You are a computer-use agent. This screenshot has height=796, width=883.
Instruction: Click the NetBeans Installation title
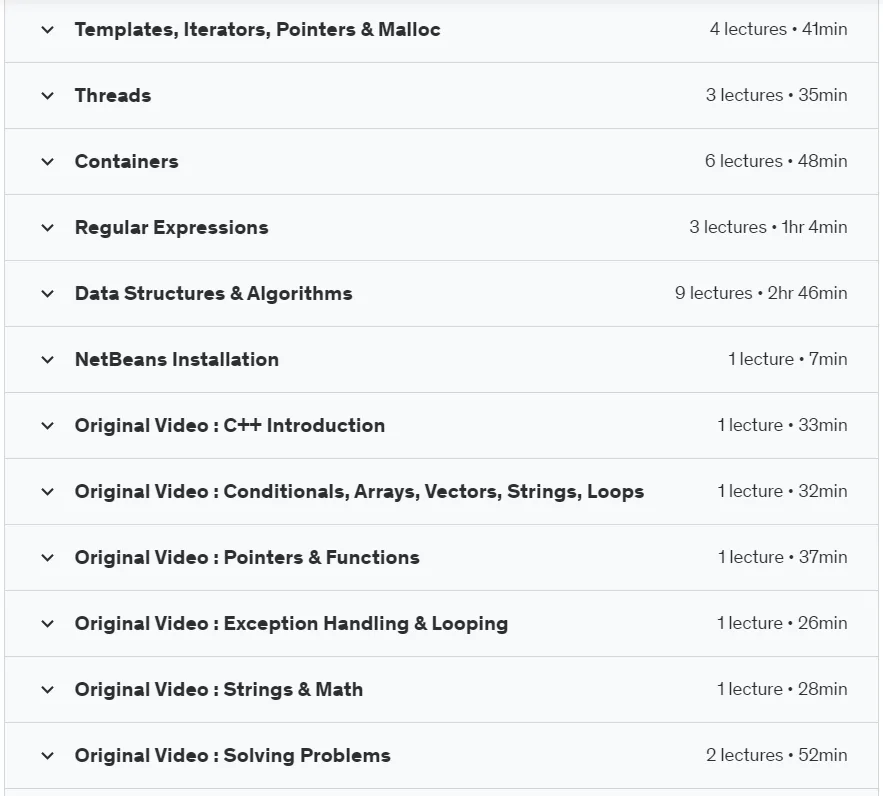pos(177,359)
